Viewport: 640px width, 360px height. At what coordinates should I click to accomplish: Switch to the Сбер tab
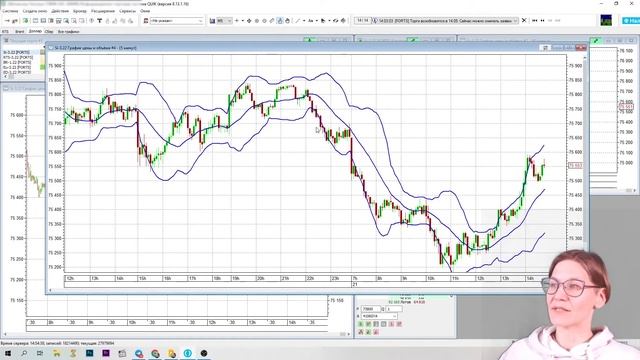pos(49,31)
